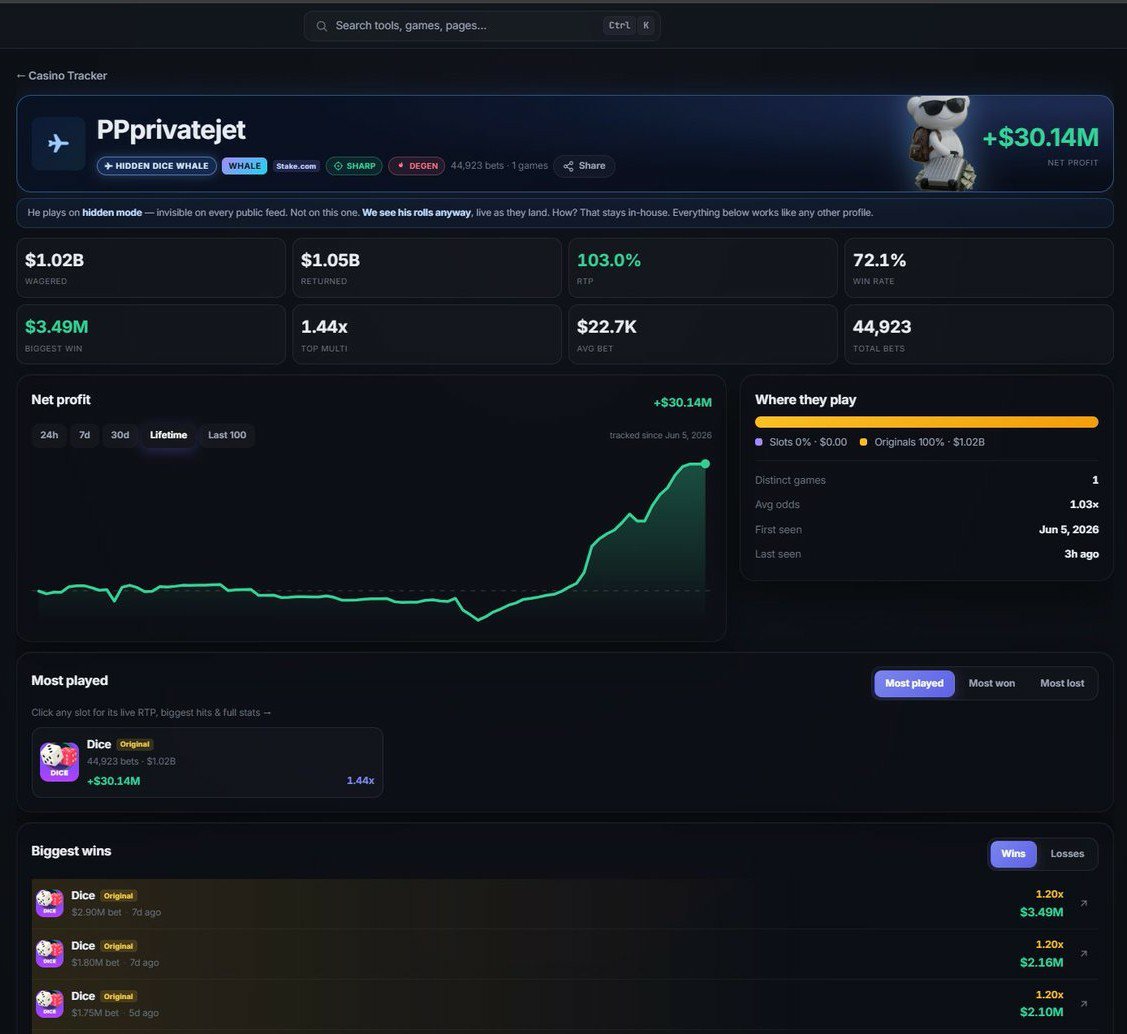Image resolution: width=1127 pixels, height=1034 pixels.
Task: Open external link arrow for $3.49M win
Action: (x=1084, y=903)
